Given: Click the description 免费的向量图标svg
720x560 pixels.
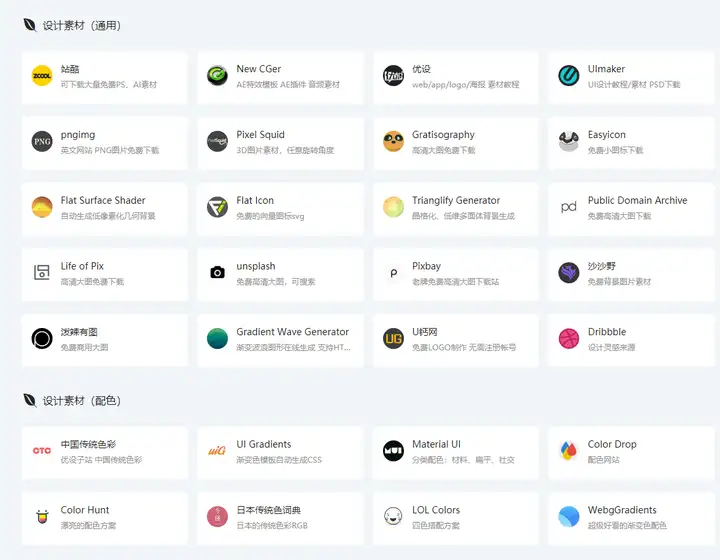Looking at the screenshot, I should [x=270, y=216].
